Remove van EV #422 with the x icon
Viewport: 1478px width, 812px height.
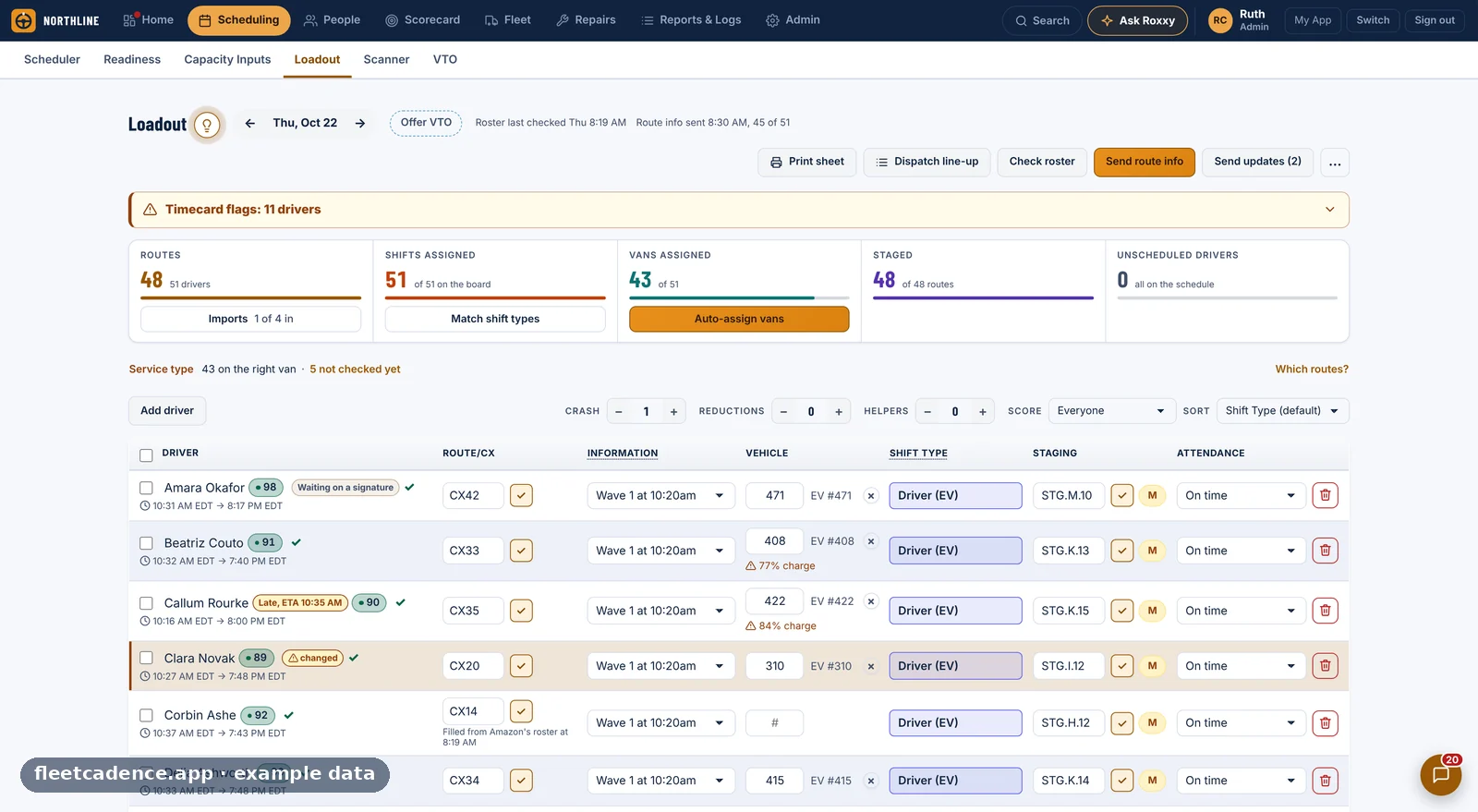coord(870,601)
